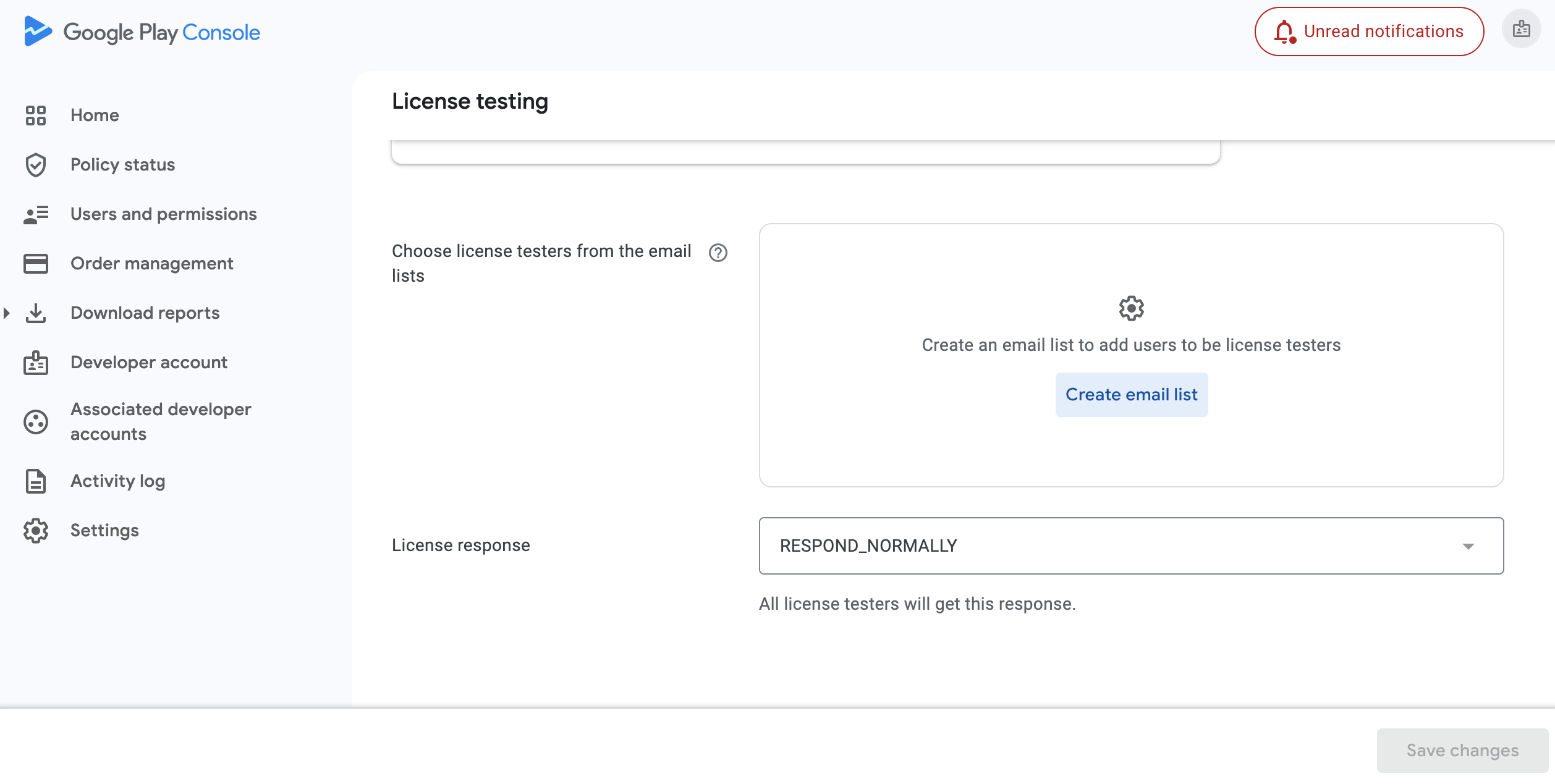Select Order management in the sidebar
The width and height of the screenshot is (1555, 784).
151,263
